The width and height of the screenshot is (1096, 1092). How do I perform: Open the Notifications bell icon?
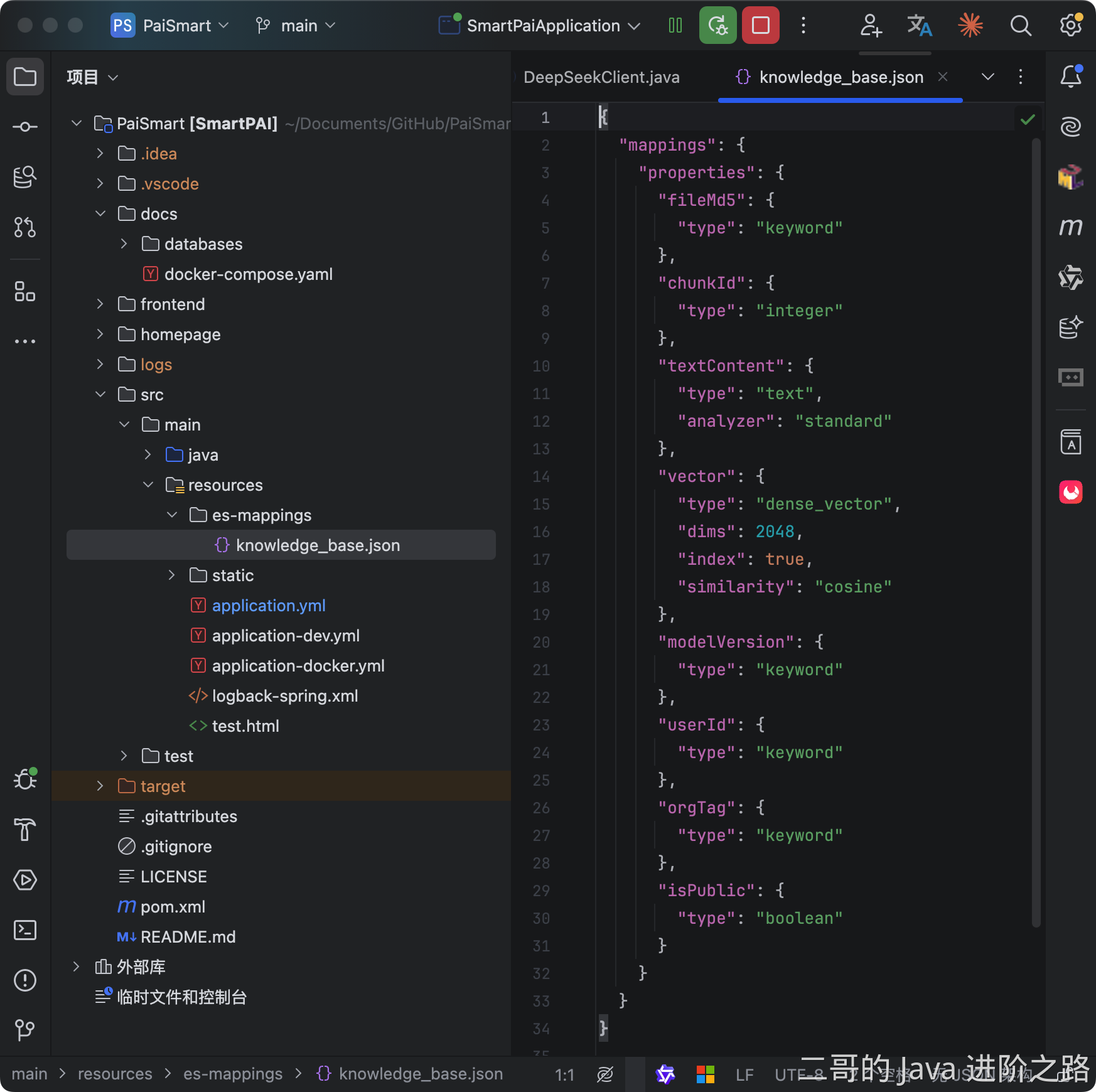pos(1071,77)
